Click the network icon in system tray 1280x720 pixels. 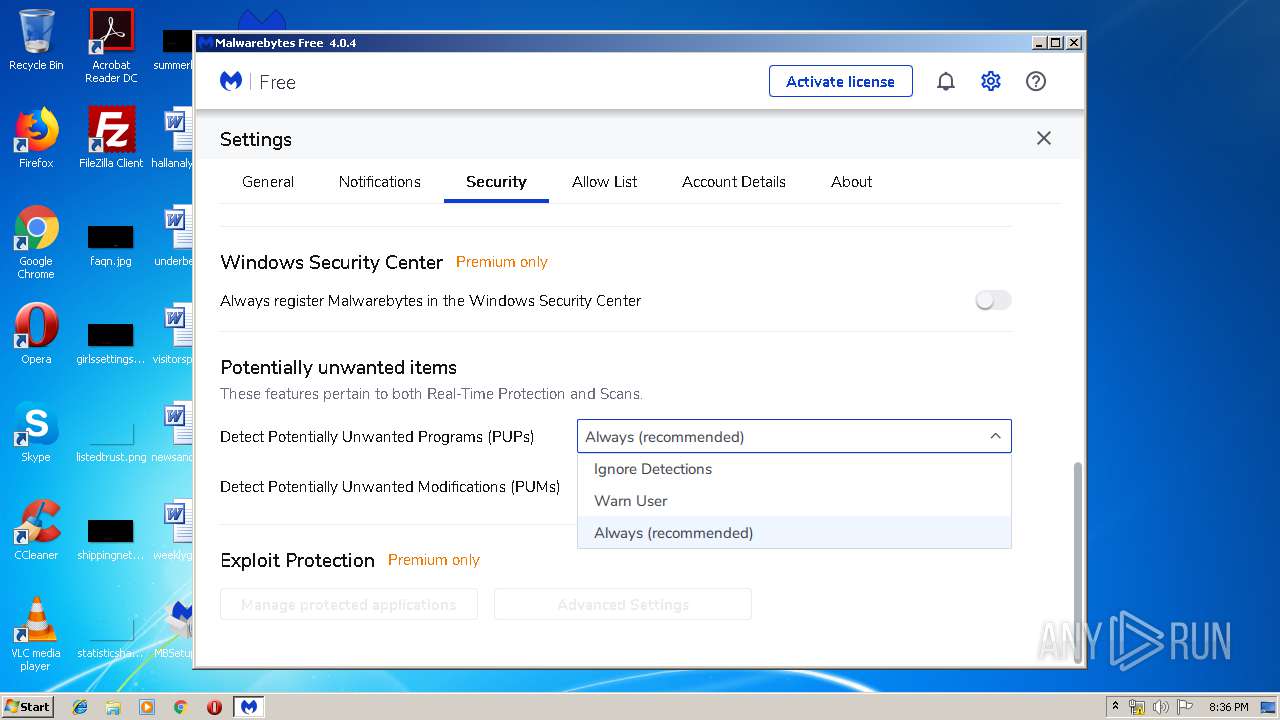[1137, 707]
